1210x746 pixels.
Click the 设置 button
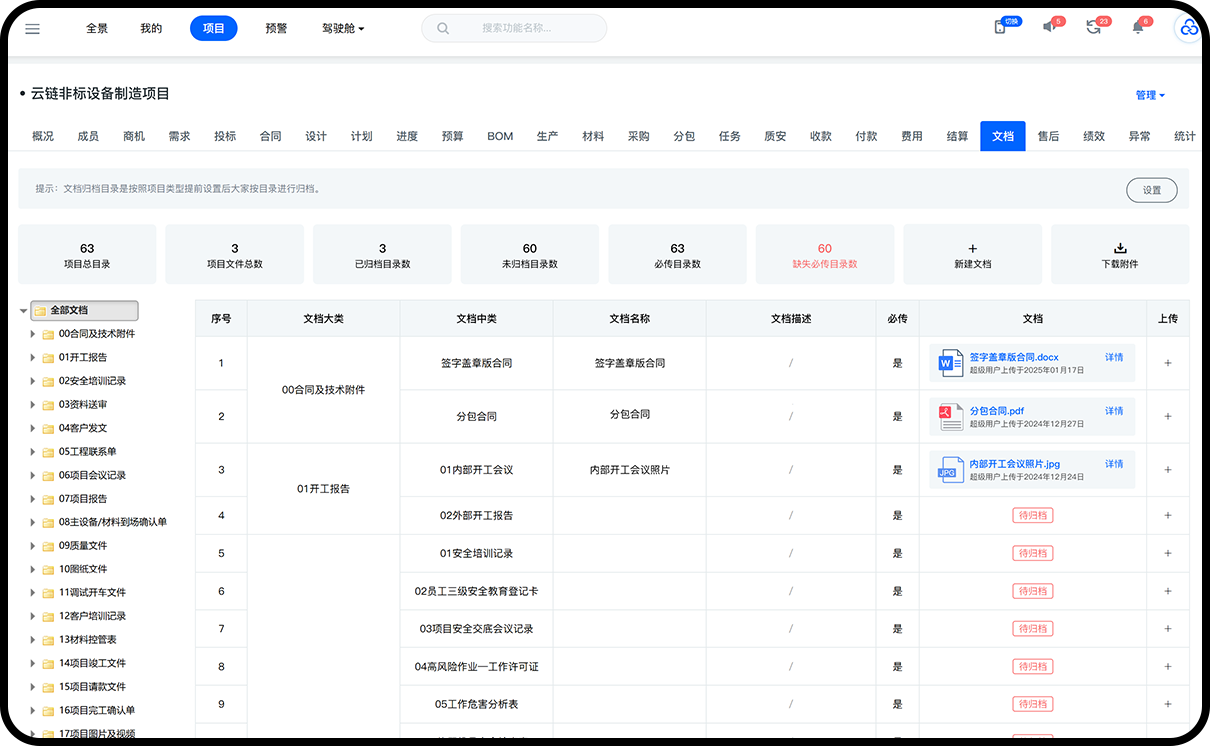point(1151,190)
